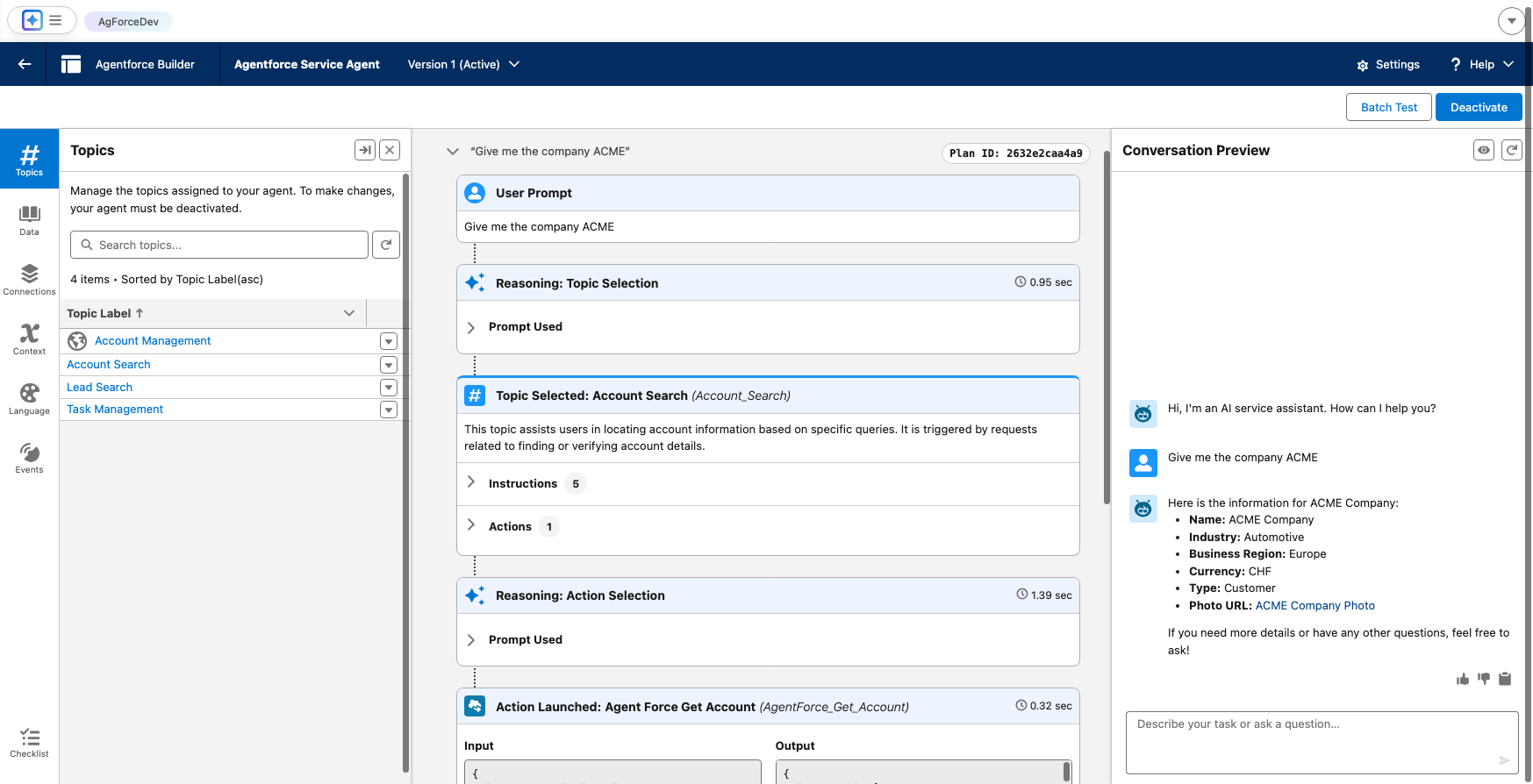Click the Search topics input field

(219, 245)
